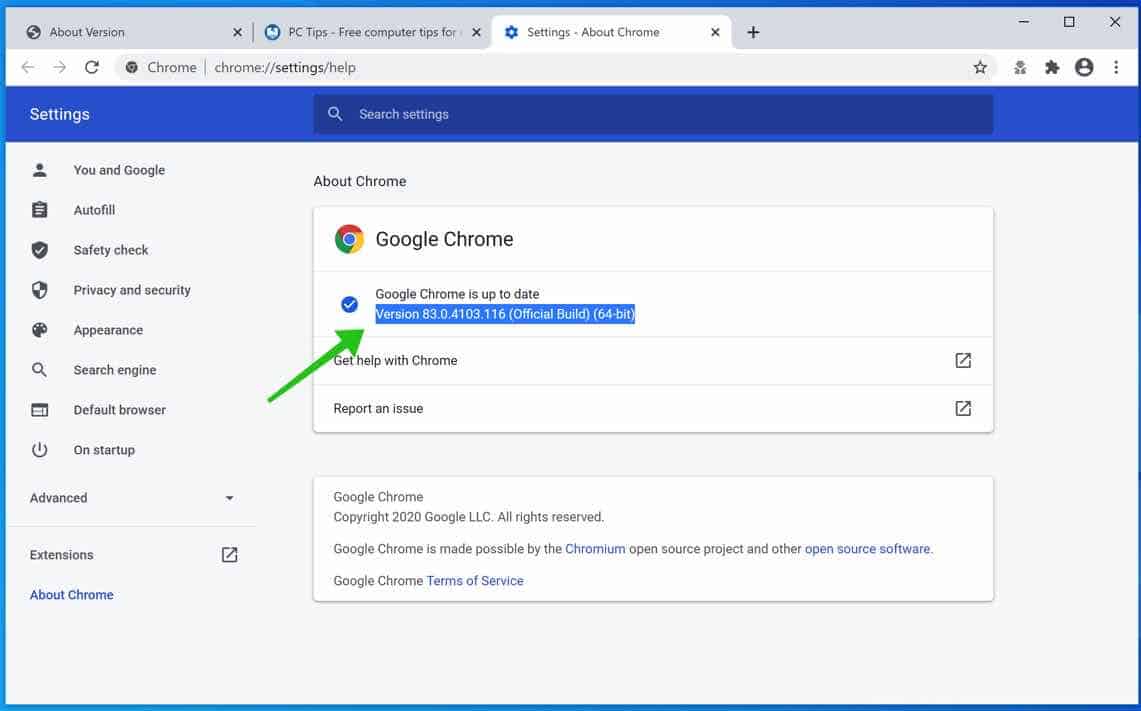Click the Default browser window icon
This screenshot has width=1141, height=711.
[x=40, y=410]
